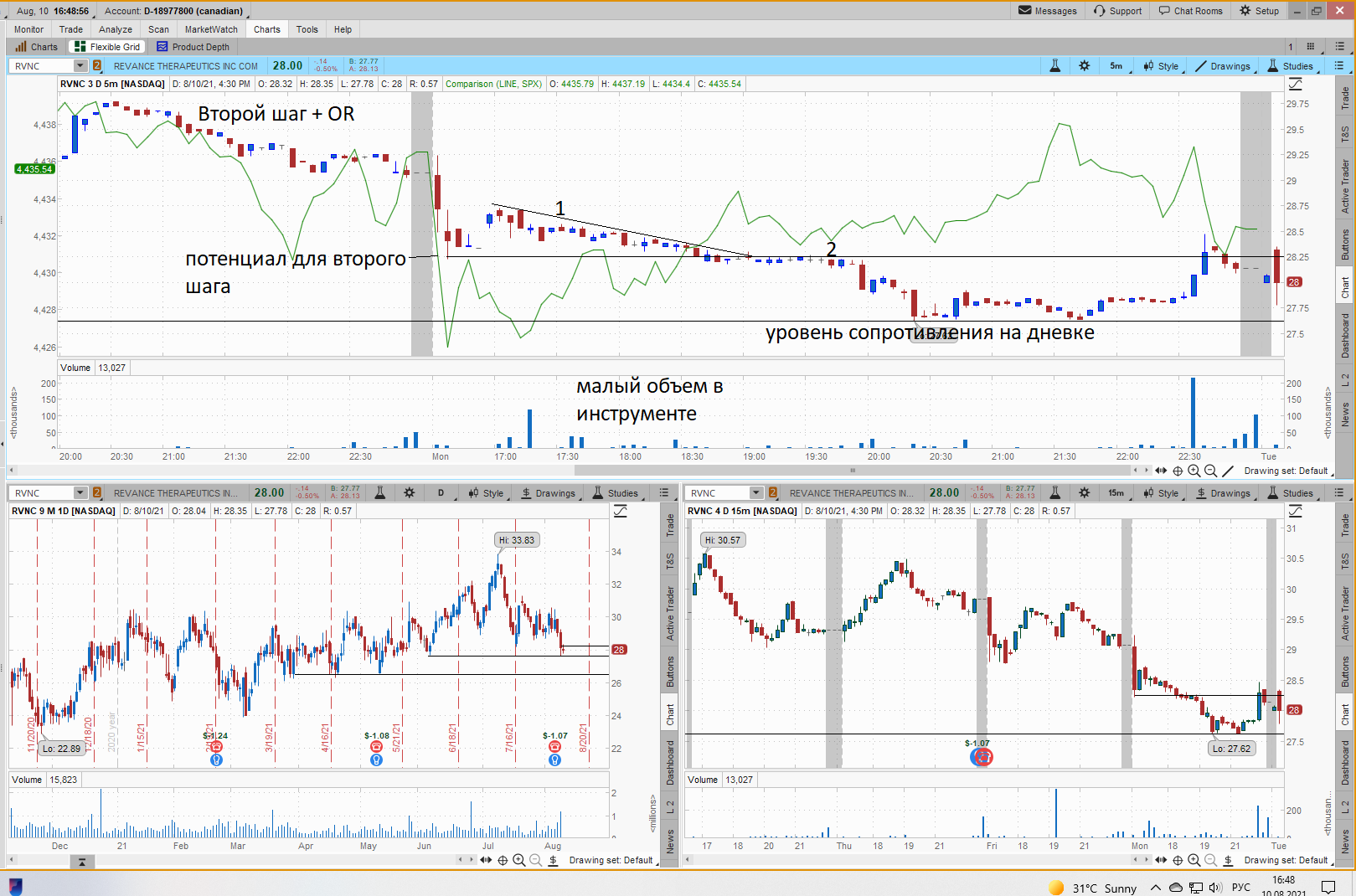Click the earnings event icon labeled $-1.08

[376, 747]
